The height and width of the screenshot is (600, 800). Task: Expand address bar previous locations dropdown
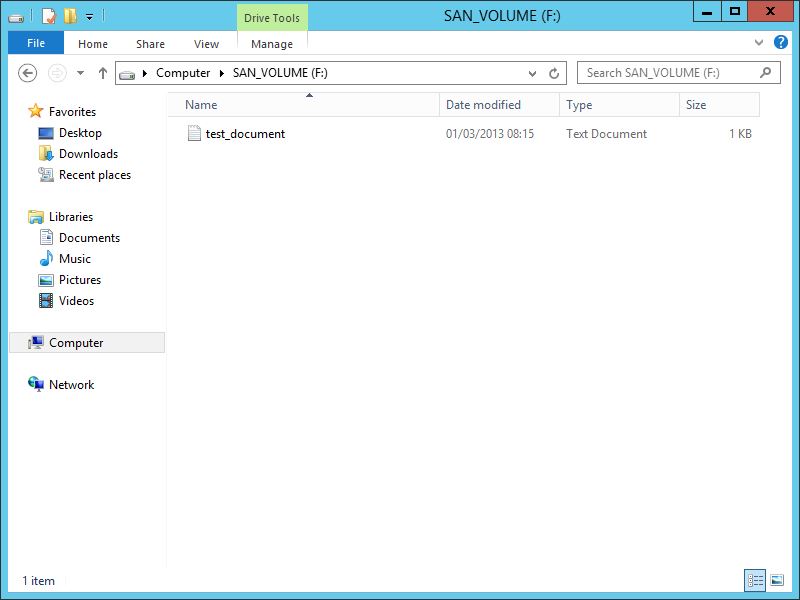click(533, 73)
